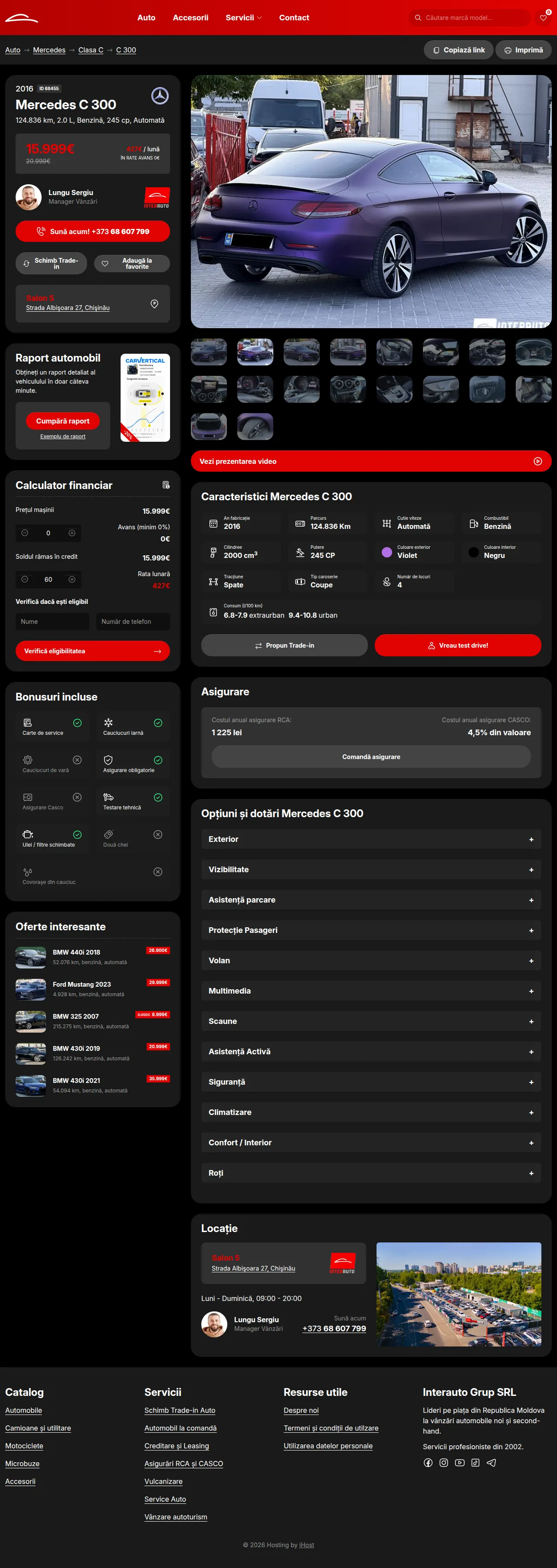Click the Sună acum call button
The image size is (557, 1568).
93,231
